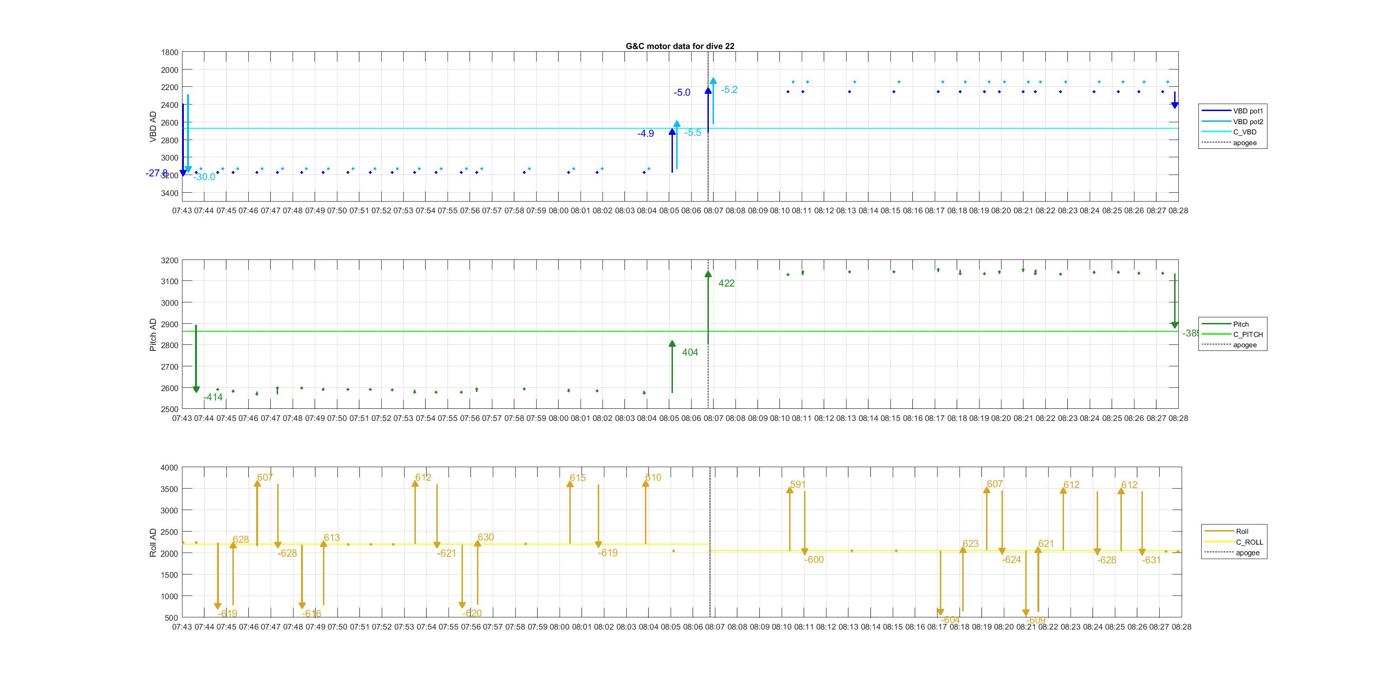The height and width of the screenshot is (693, 1400).
Task: Click the '404' pitch data label
Action: [x=690, y=353]
